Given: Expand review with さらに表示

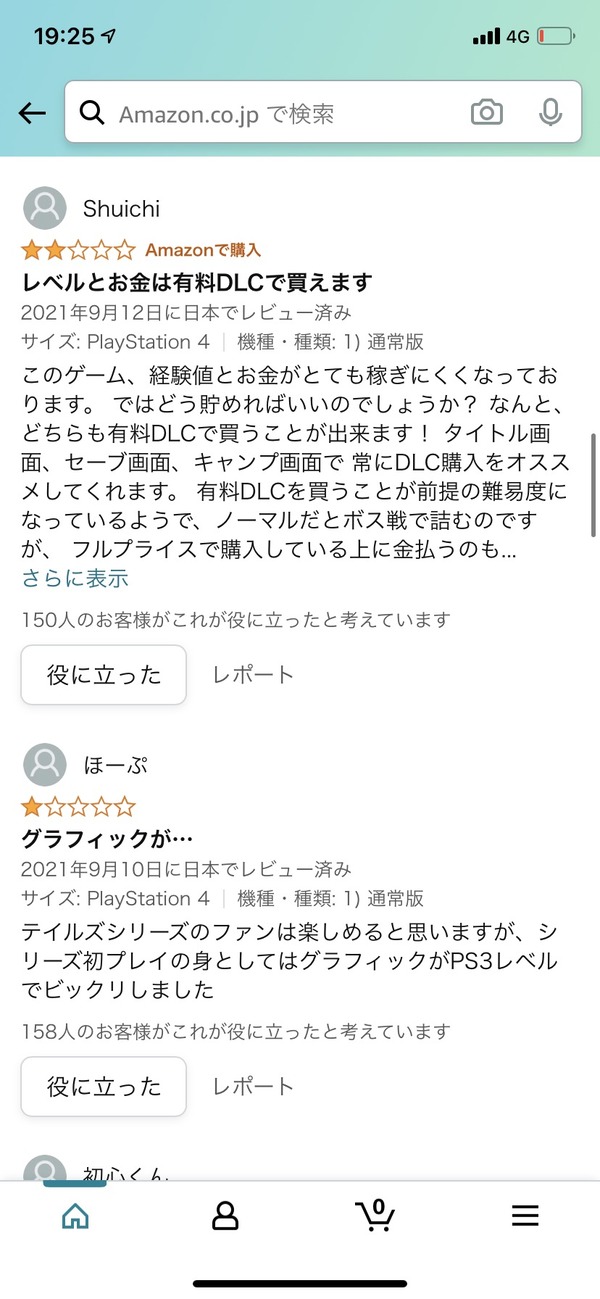Looking at the screenshot, I should click(75, 578).
